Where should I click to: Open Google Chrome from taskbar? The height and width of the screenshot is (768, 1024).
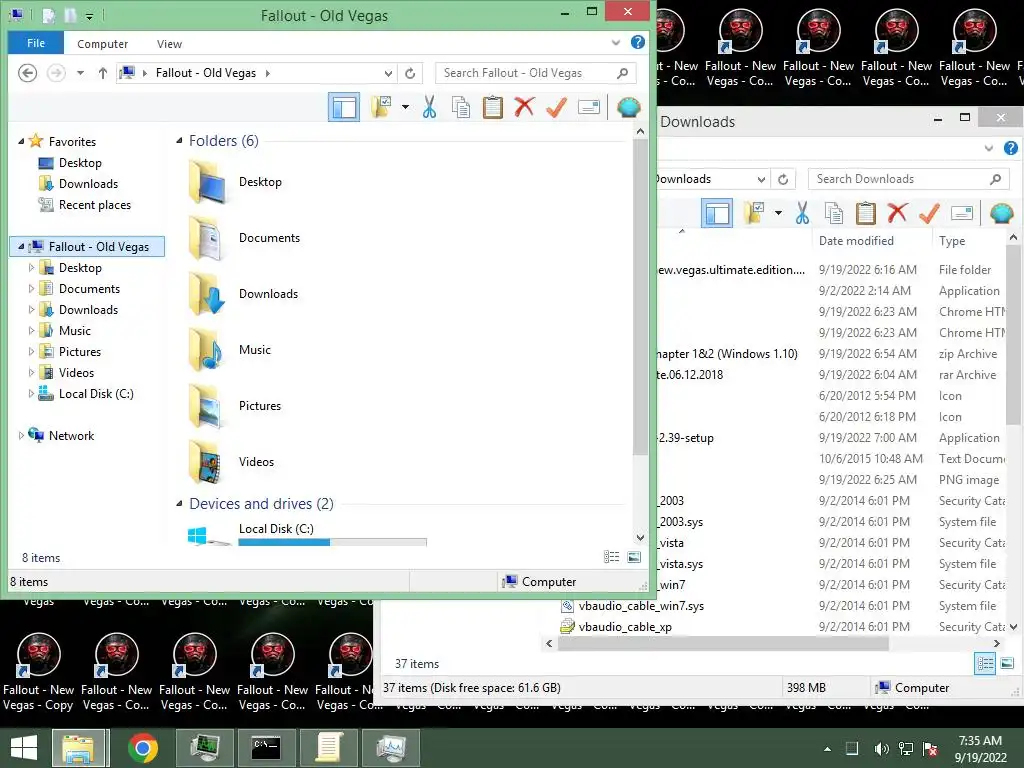(x=142, y=748)
